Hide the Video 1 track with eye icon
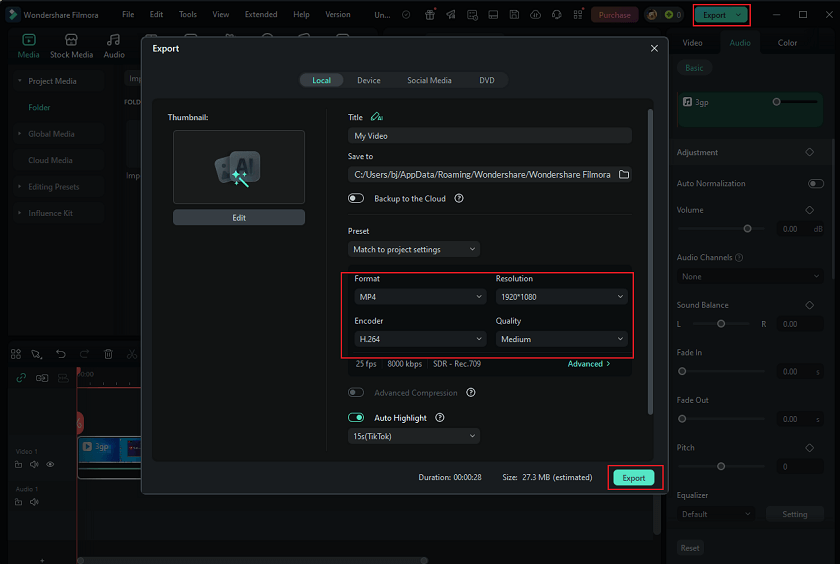Image resolution: width=840 pixels, height=564 pixels. [50, 464]
